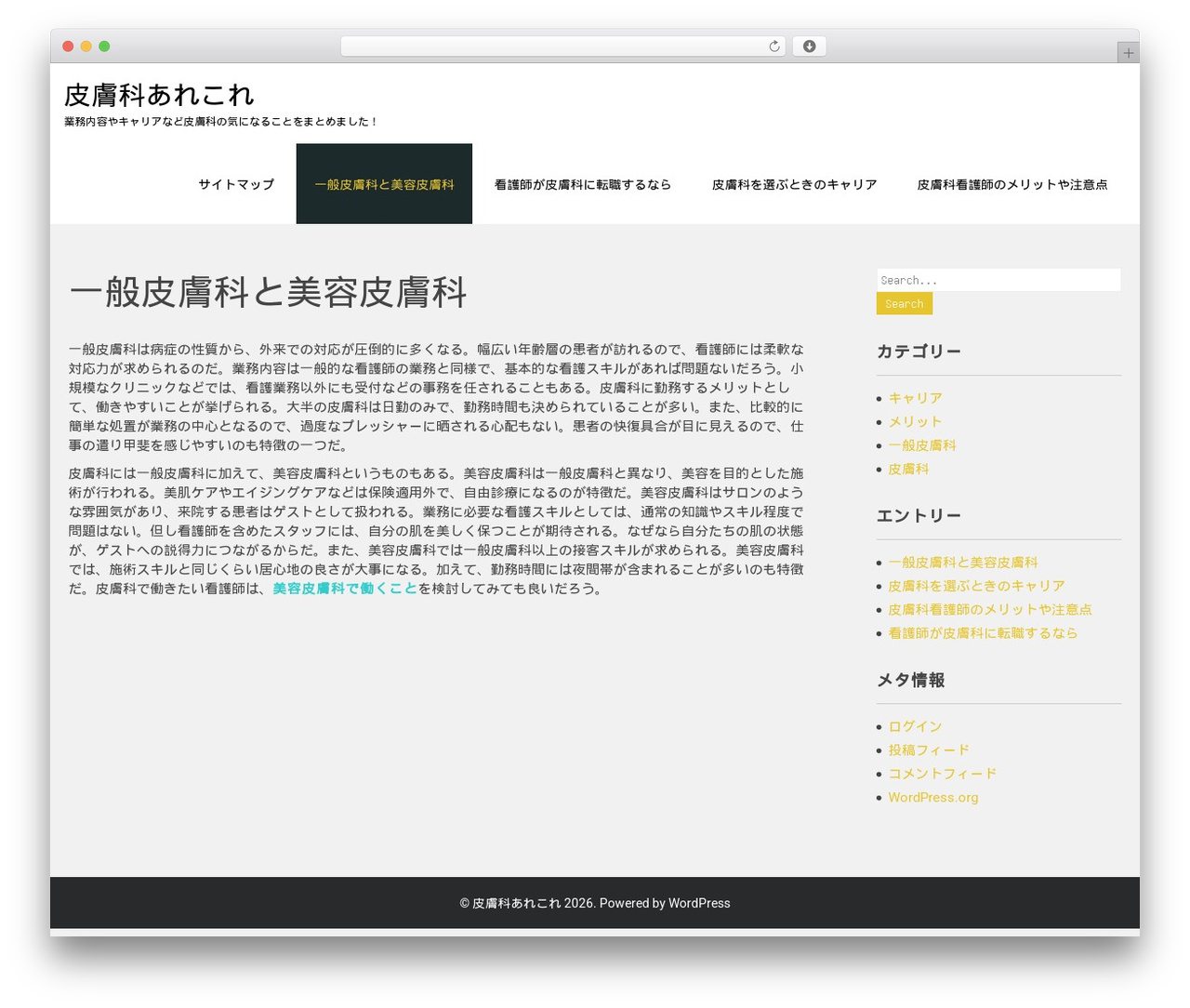Open sidebar entry 皮膚科を選ぶときのキャリア

pyautogui.click(x=976, y=586)
